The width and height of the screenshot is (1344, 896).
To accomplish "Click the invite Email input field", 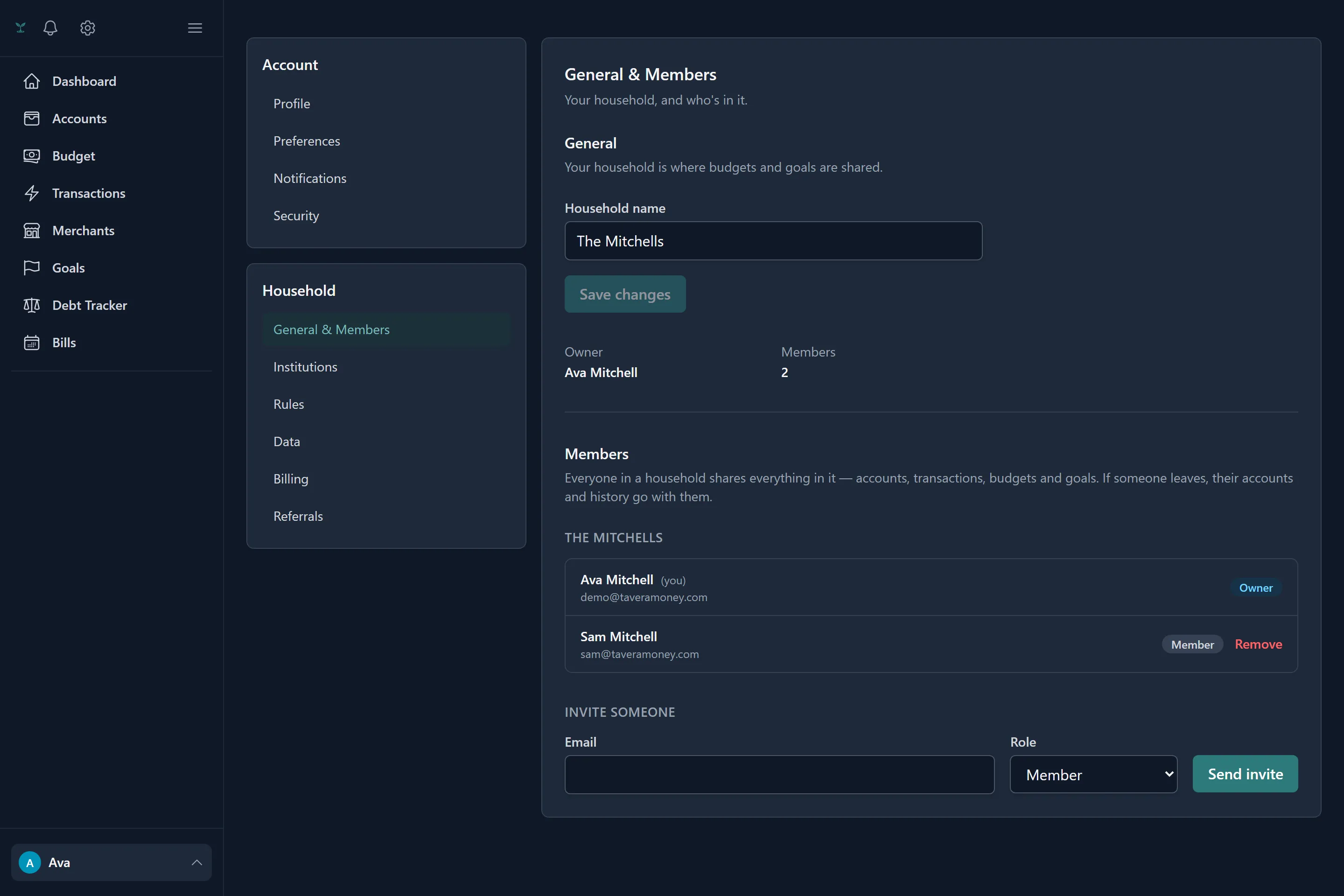I will click(x=779, y=774).
